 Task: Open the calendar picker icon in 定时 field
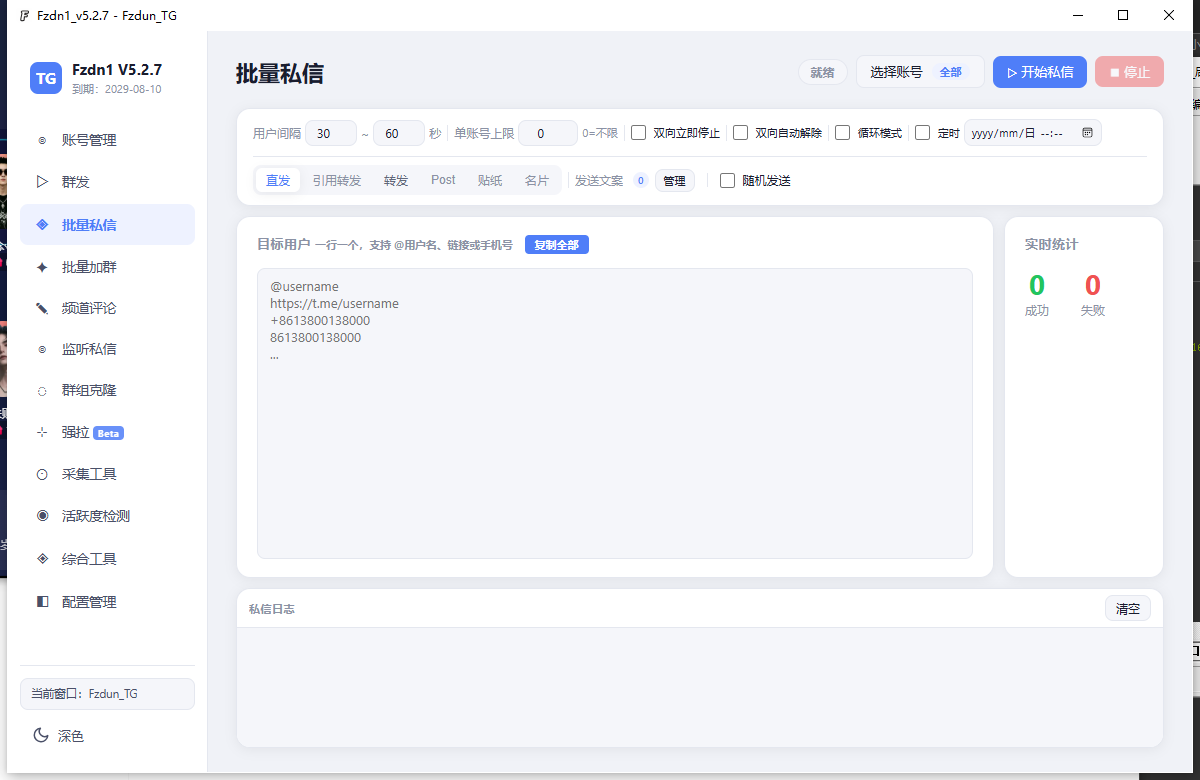[1087, 132]
